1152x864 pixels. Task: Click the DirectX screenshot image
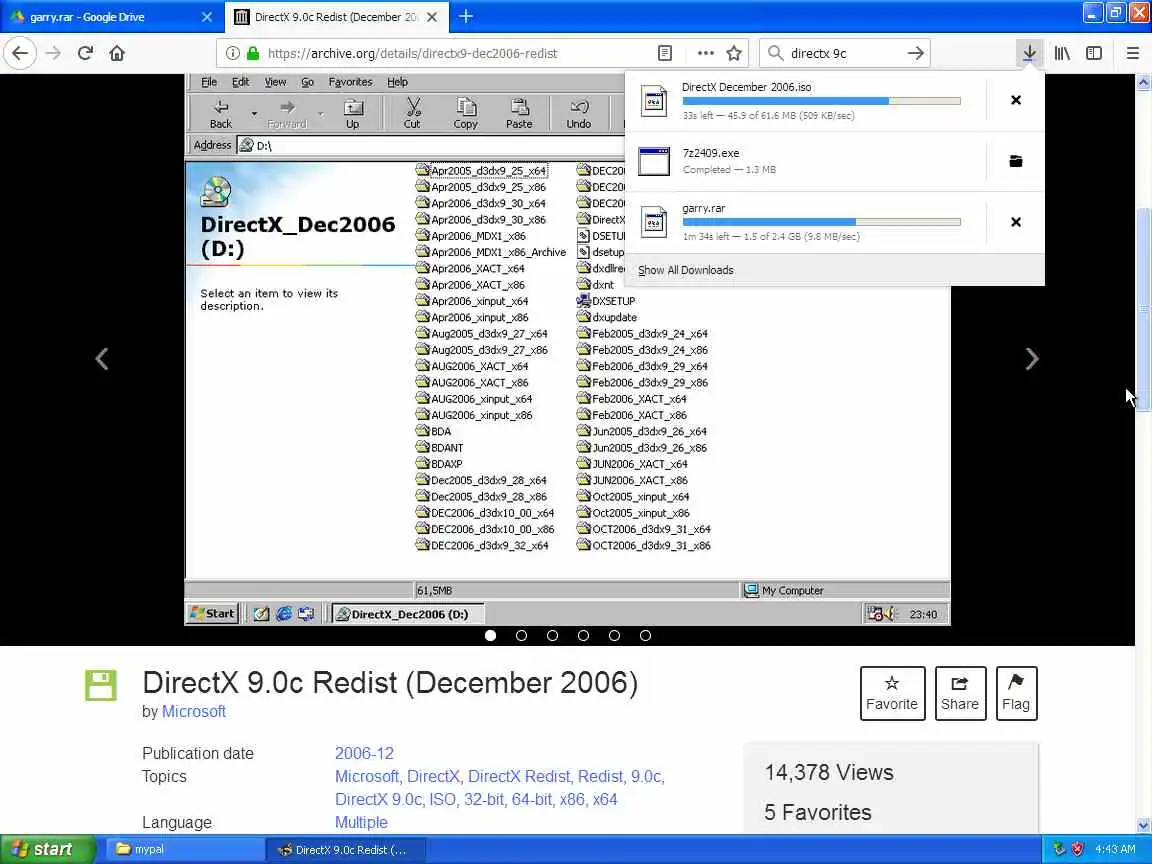point(567,350)
